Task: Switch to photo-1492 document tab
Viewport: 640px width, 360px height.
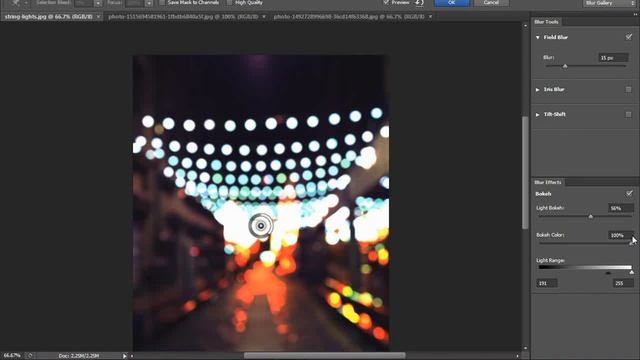Action: [349, 17]
